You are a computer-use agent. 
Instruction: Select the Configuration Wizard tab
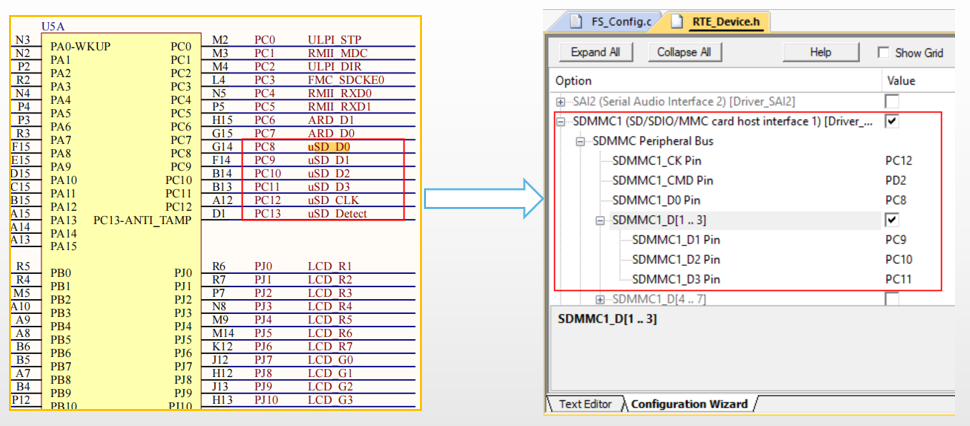pos(688,404)
